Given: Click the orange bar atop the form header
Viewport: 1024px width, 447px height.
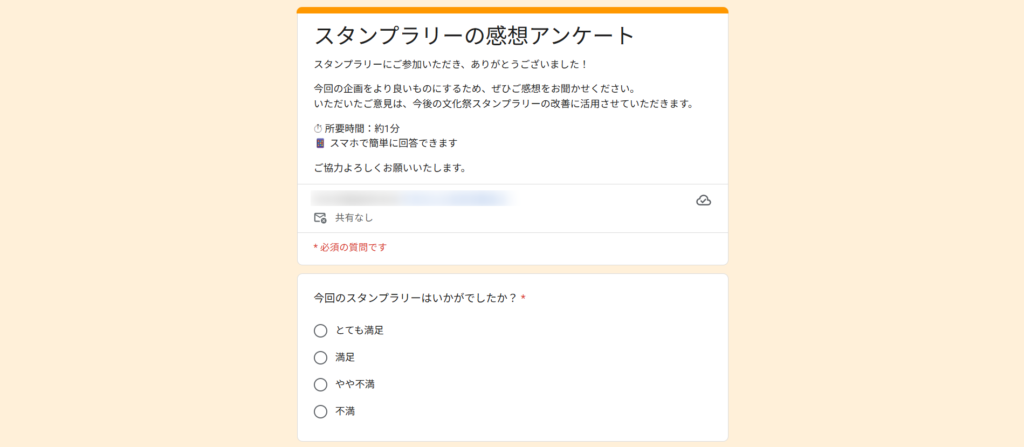Looking at the screenshot, I should [512, 10].
